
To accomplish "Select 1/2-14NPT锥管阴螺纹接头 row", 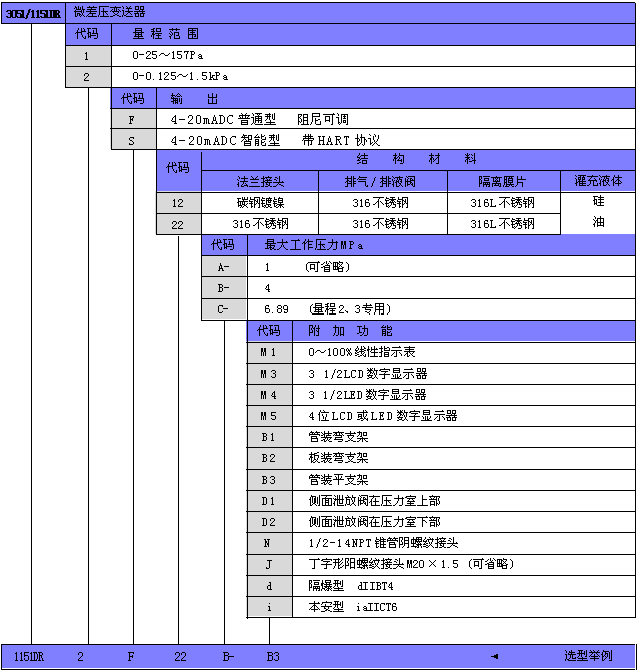I will (464, 543).
